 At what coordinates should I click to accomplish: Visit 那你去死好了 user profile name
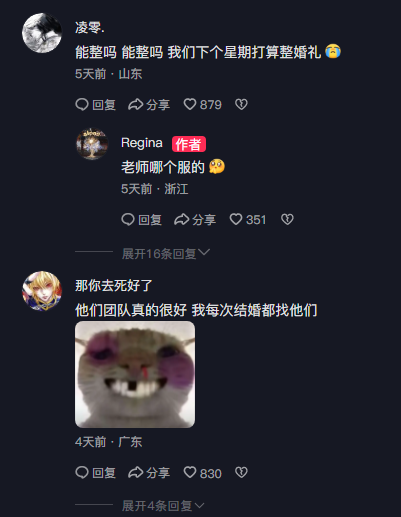[x=114, y=286]
